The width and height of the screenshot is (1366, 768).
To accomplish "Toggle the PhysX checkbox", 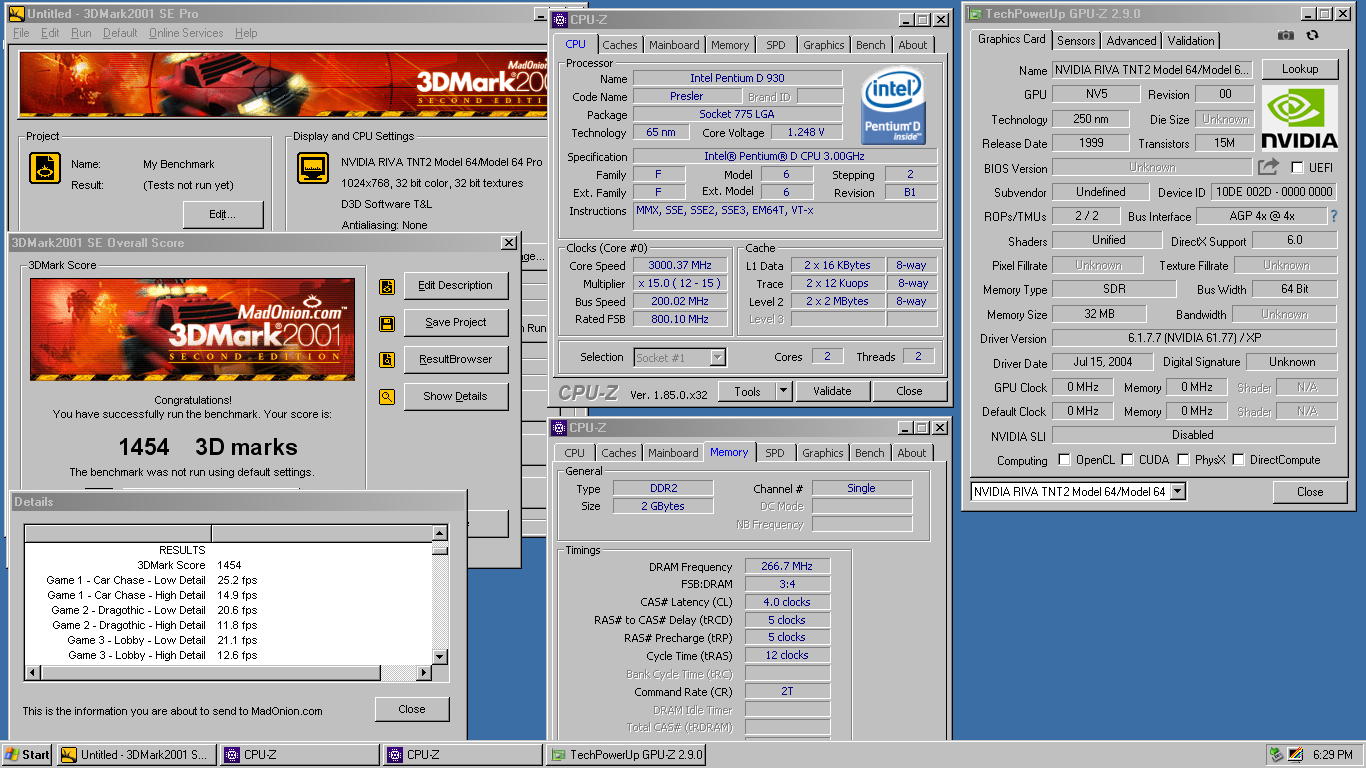I will click(x=1184, y=460).
